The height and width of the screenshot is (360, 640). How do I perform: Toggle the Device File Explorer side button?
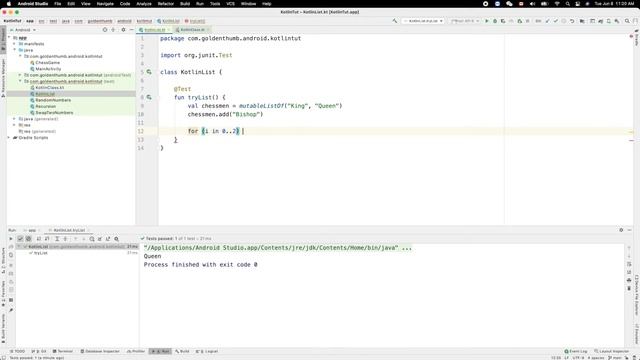(637, 296)
